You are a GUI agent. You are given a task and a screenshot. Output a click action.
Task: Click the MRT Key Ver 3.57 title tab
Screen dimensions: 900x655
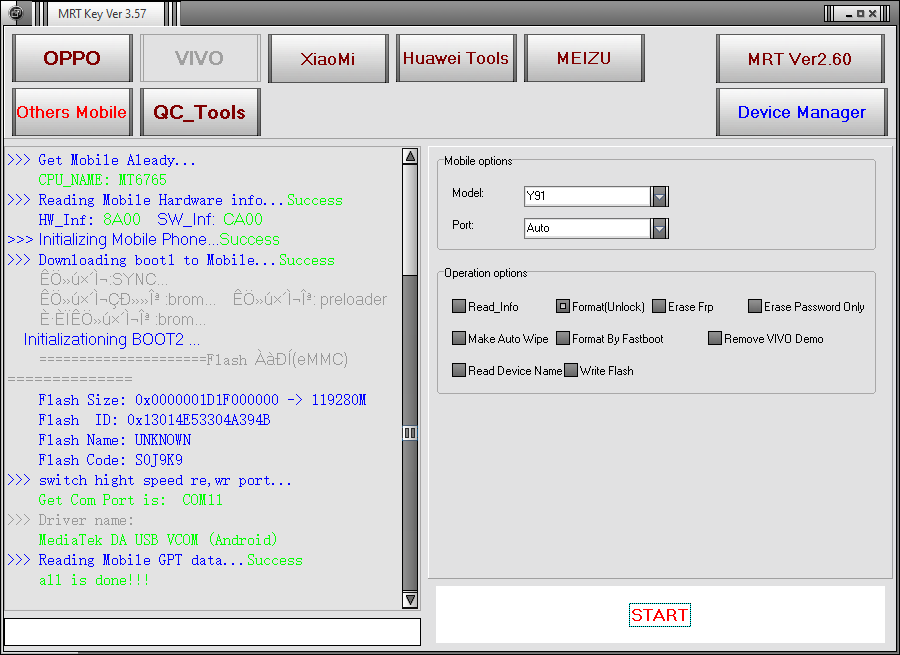coord(102,14)
